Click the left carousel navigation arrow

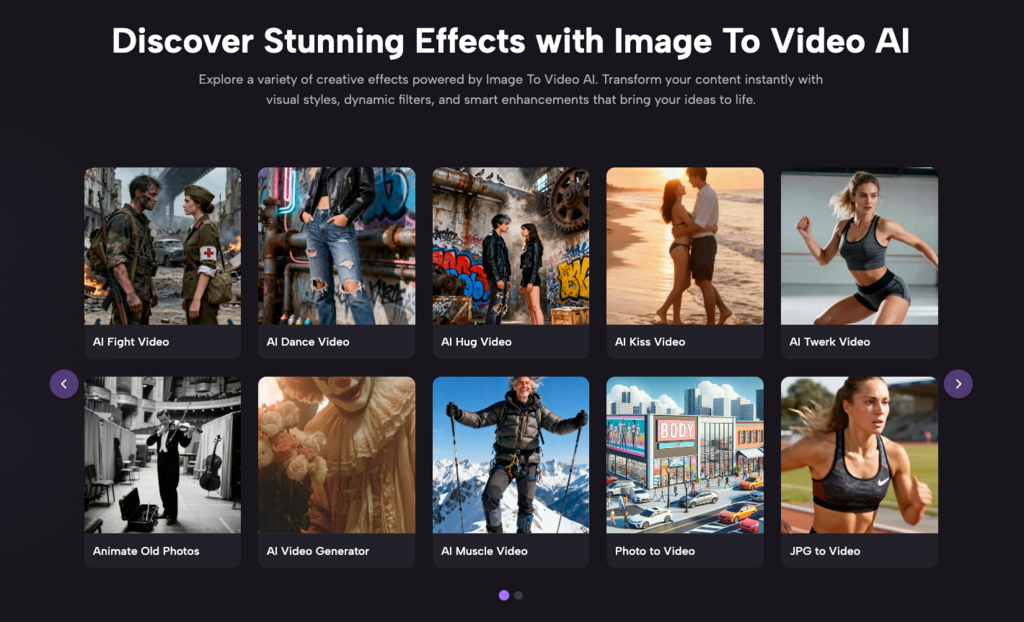[x=64, y=383]
